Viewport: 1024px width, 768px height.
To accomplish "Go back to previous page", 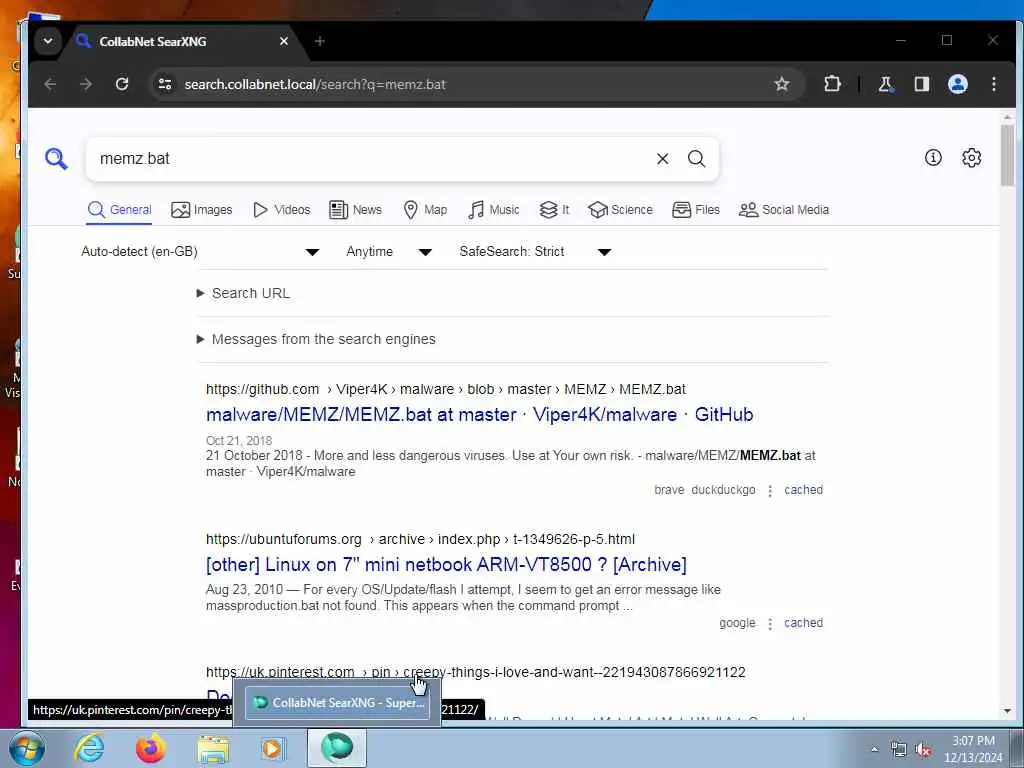I will [x=50, y=84].
